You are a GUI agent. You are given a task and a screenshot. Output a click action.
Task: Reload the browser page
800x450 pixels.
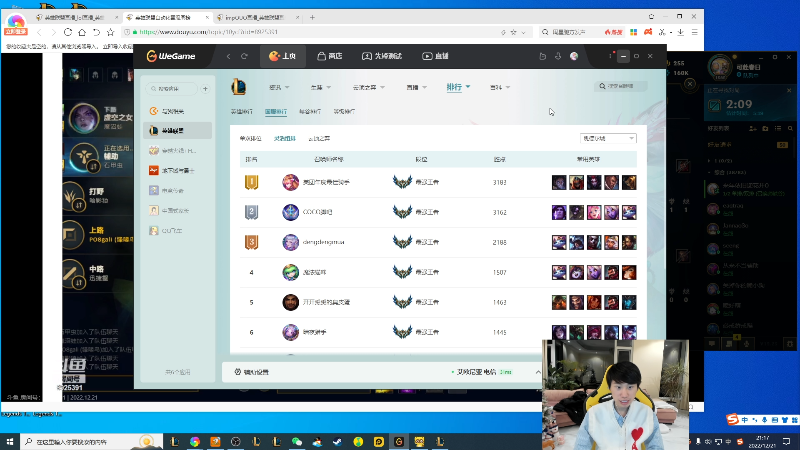coord(68,32)
